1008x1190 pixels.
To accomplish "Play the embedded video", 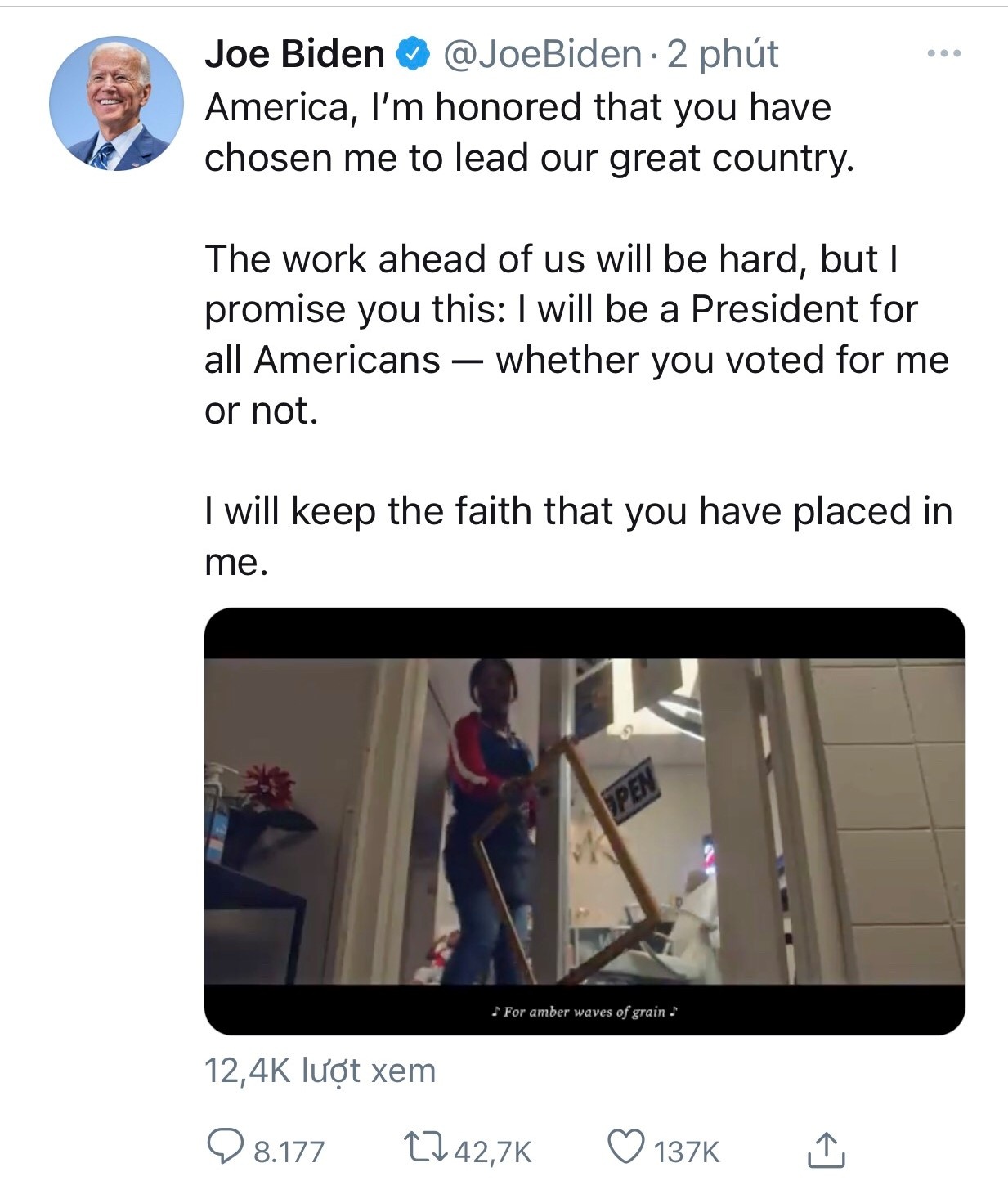I will tap(584, 821).
